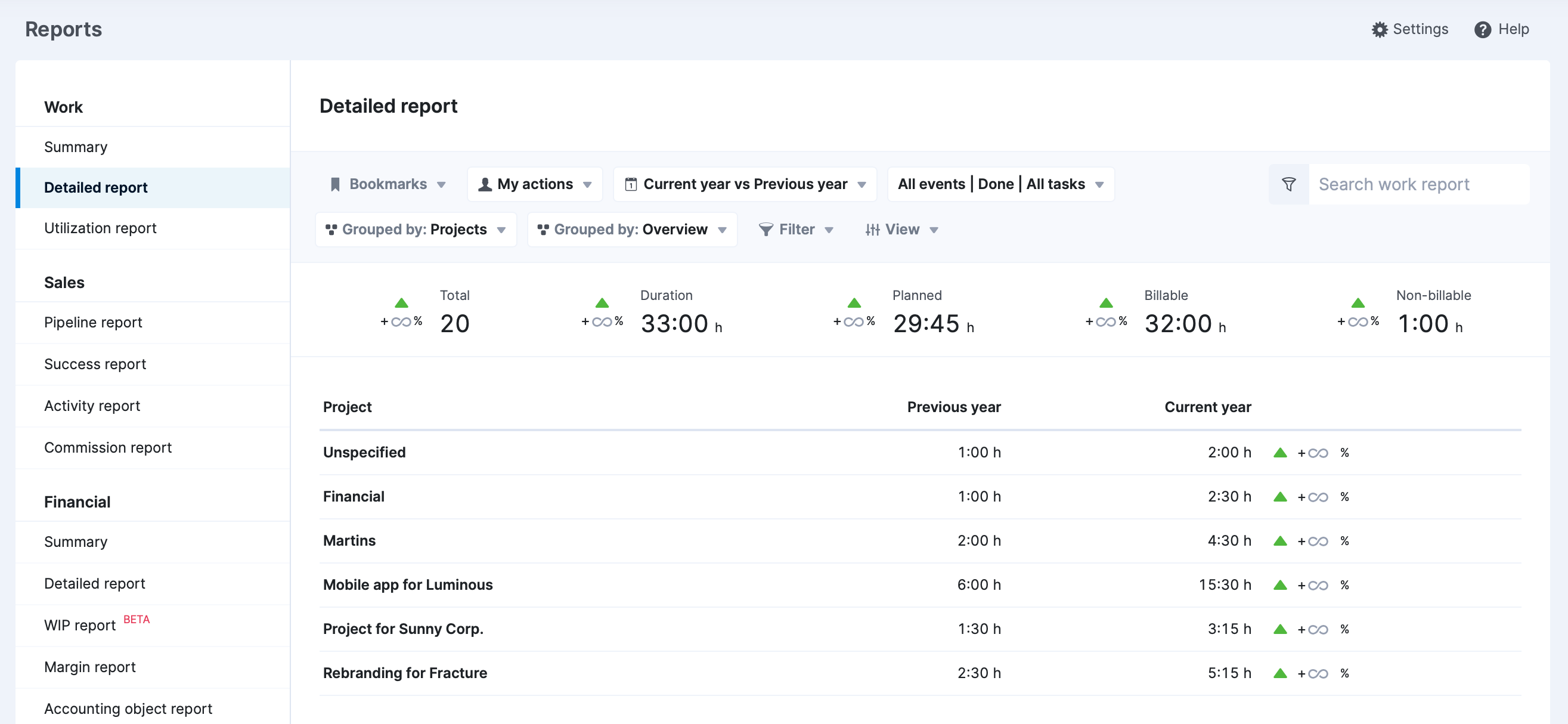Click the 15:30 h current year value
Screen dimensions: 1568x724
point(1225,585)
